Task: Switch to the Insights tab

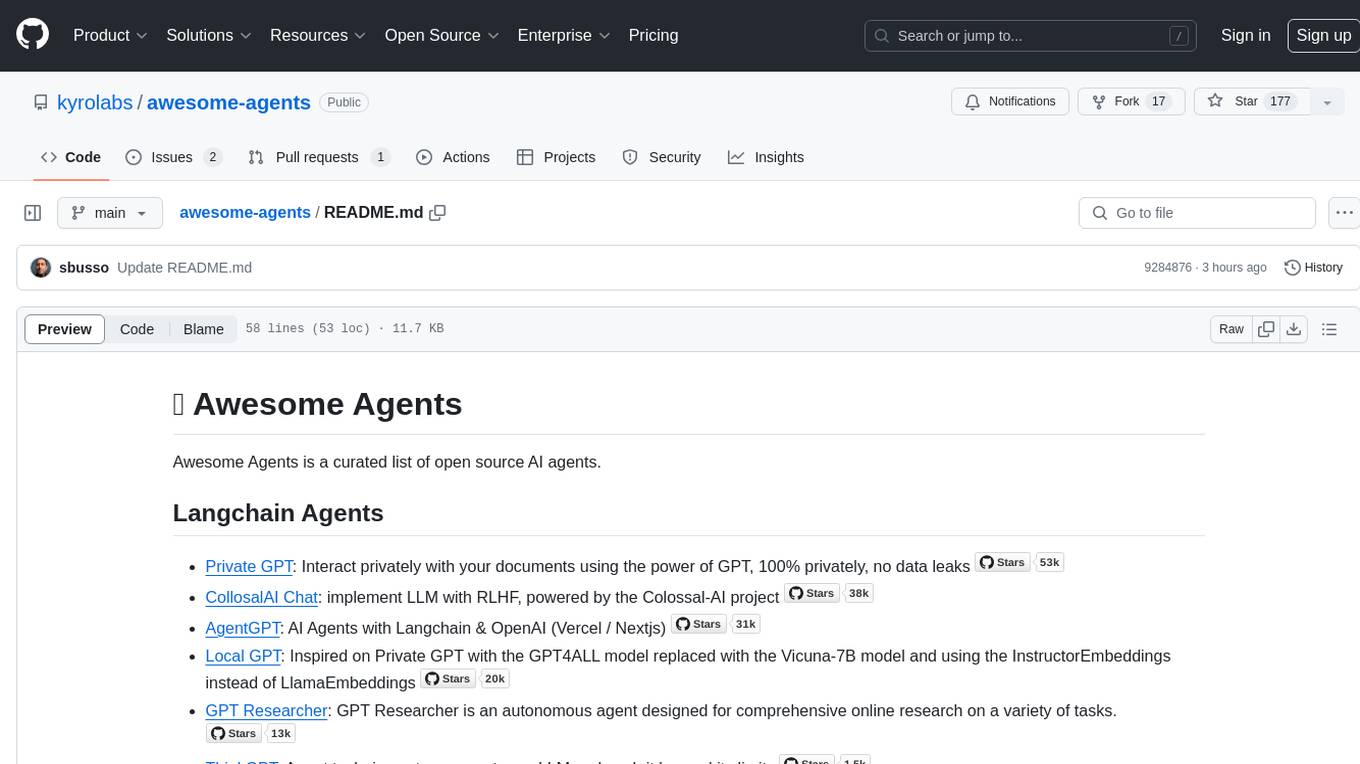Action: [766, 157]
